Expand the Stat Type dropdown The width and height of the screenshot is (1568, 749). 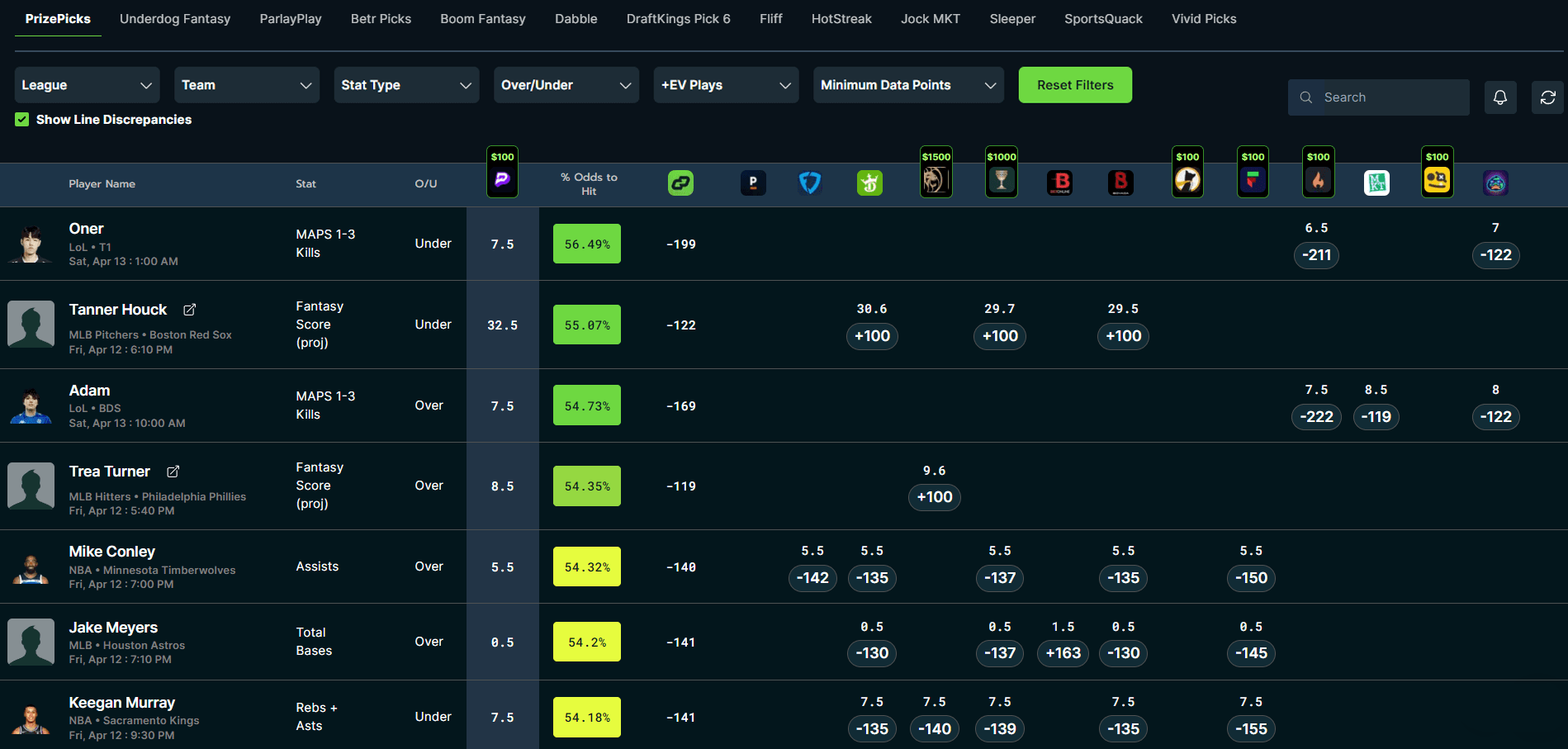point(406,85)
